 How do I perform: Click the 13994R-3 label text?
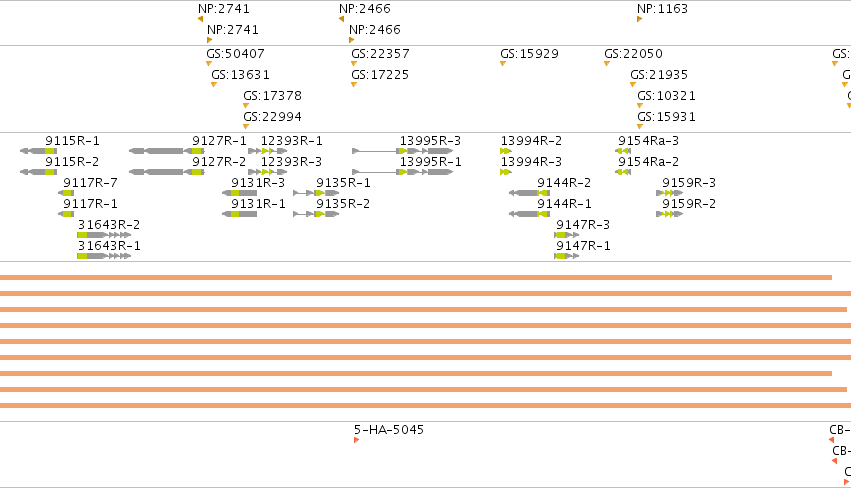[531, 162]
